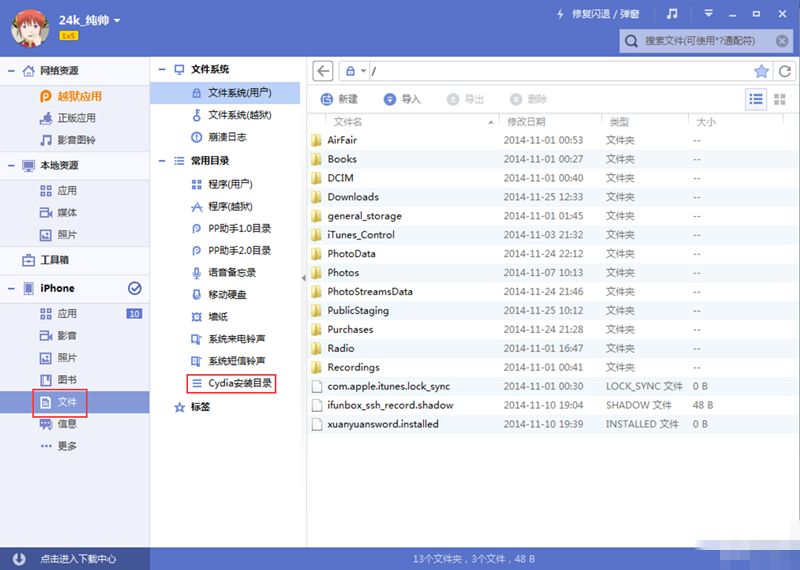Click the music note icon in title bar

pyautogui.click(x=672, y=14)
